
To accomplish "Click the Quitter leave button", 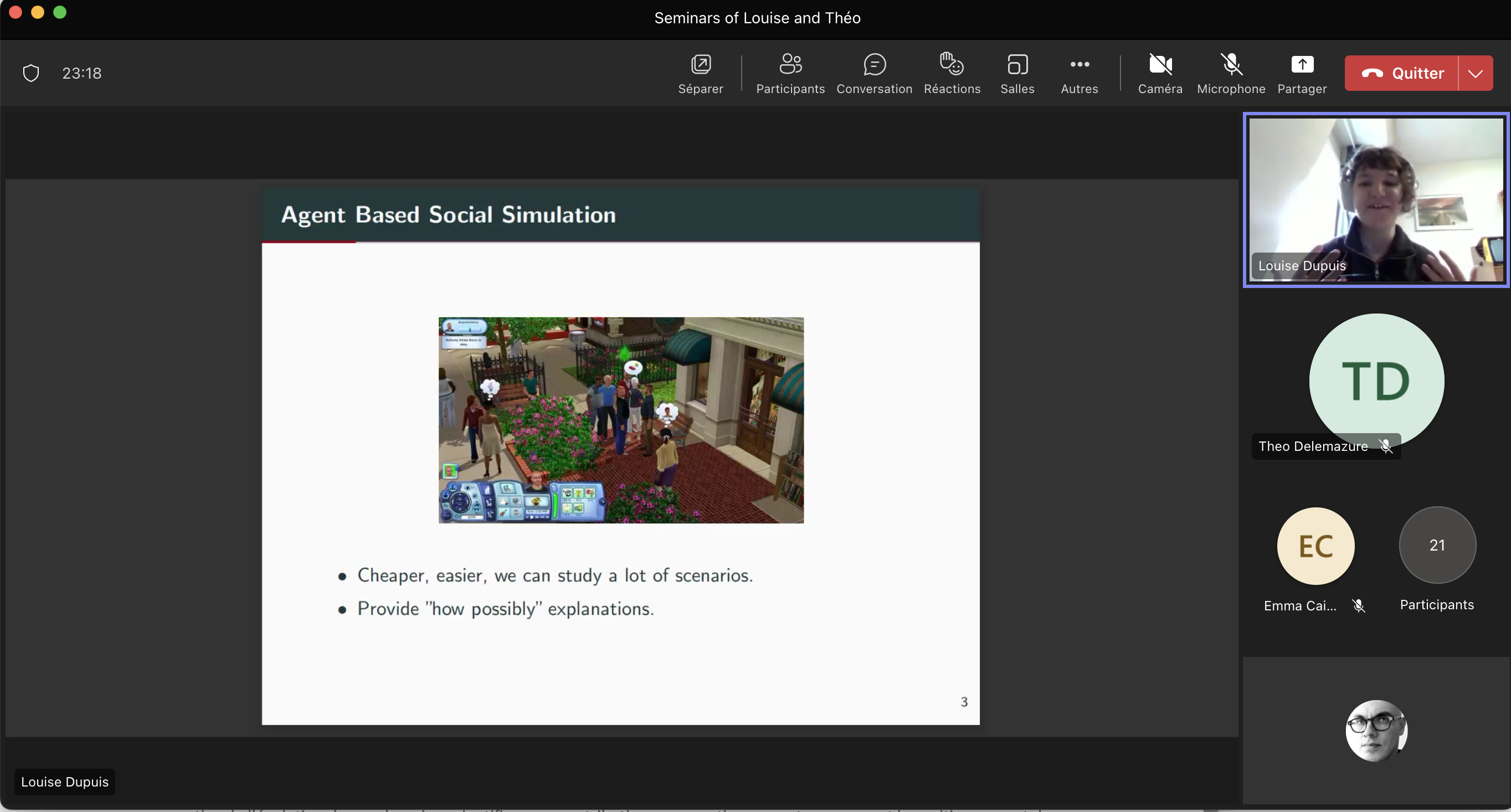I will [1401, 73].
